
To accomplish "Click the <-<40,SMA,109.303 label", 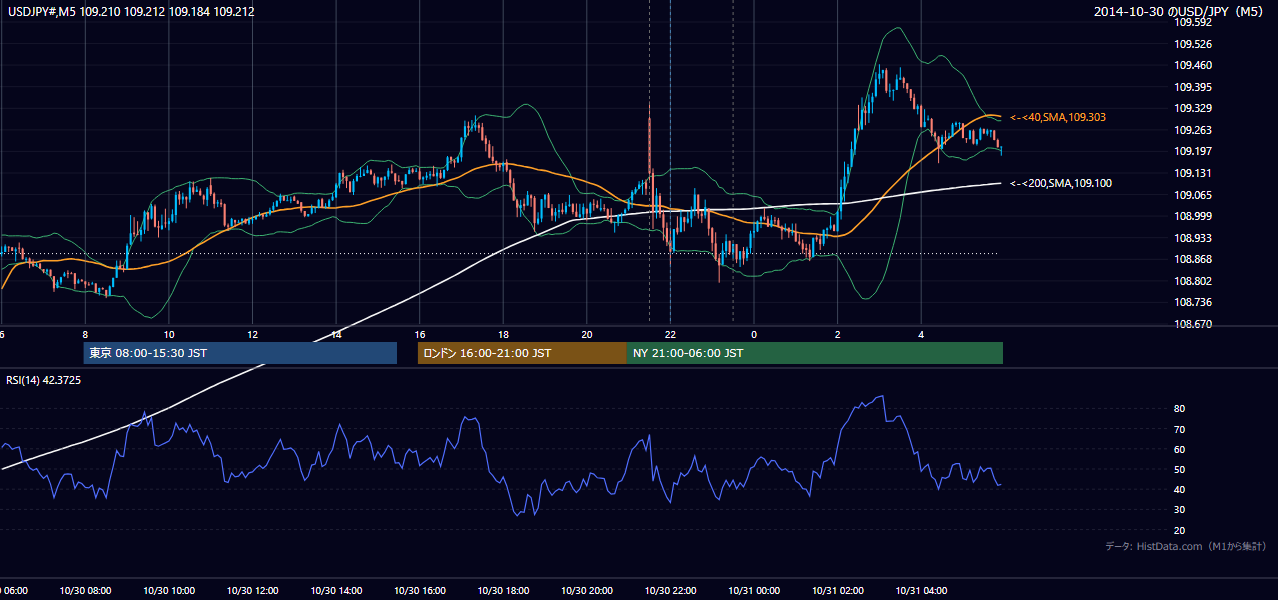I will [1058, 118].
